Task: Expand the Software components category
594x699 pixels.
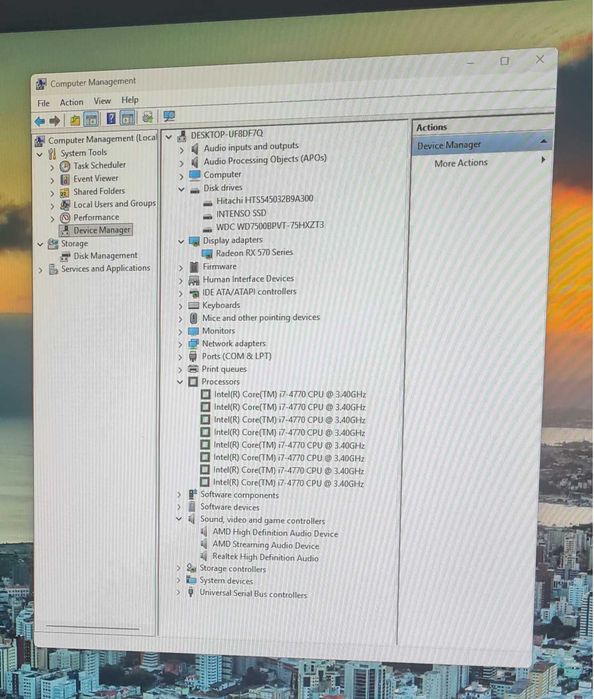Action: (x=179, y=494)
